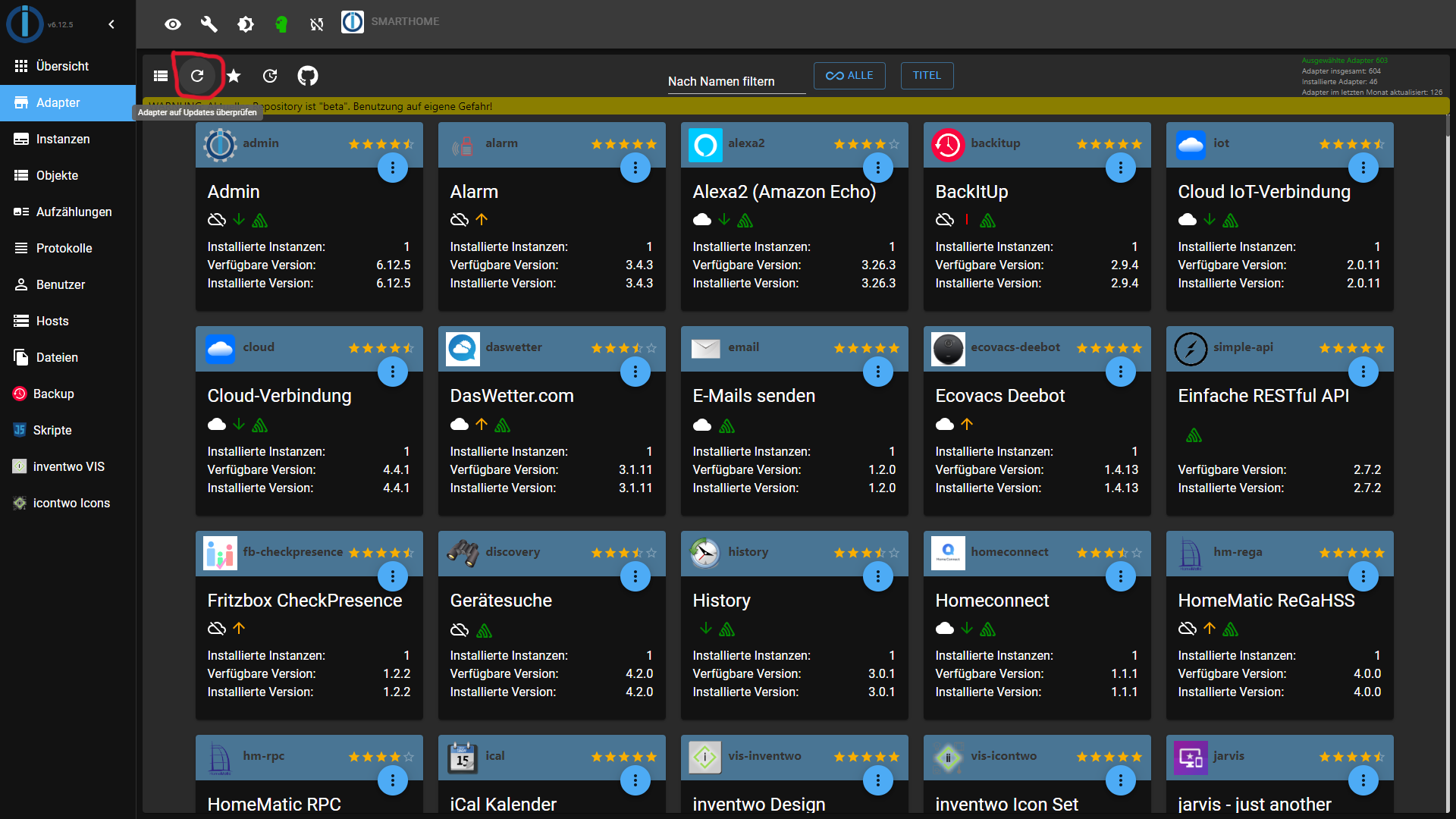Click the discovery binoculars logo

pos(463,554)
